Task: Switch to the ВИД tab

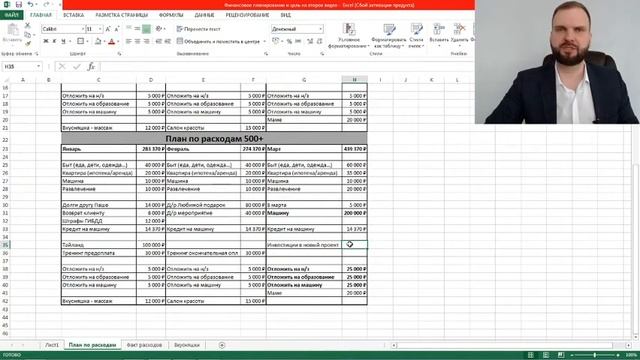Action: click(x=286, y=15)
